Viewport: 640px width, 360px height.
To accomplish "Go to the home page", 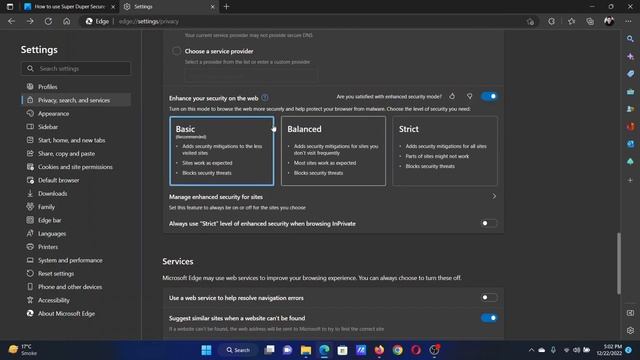I will (67, 21).
